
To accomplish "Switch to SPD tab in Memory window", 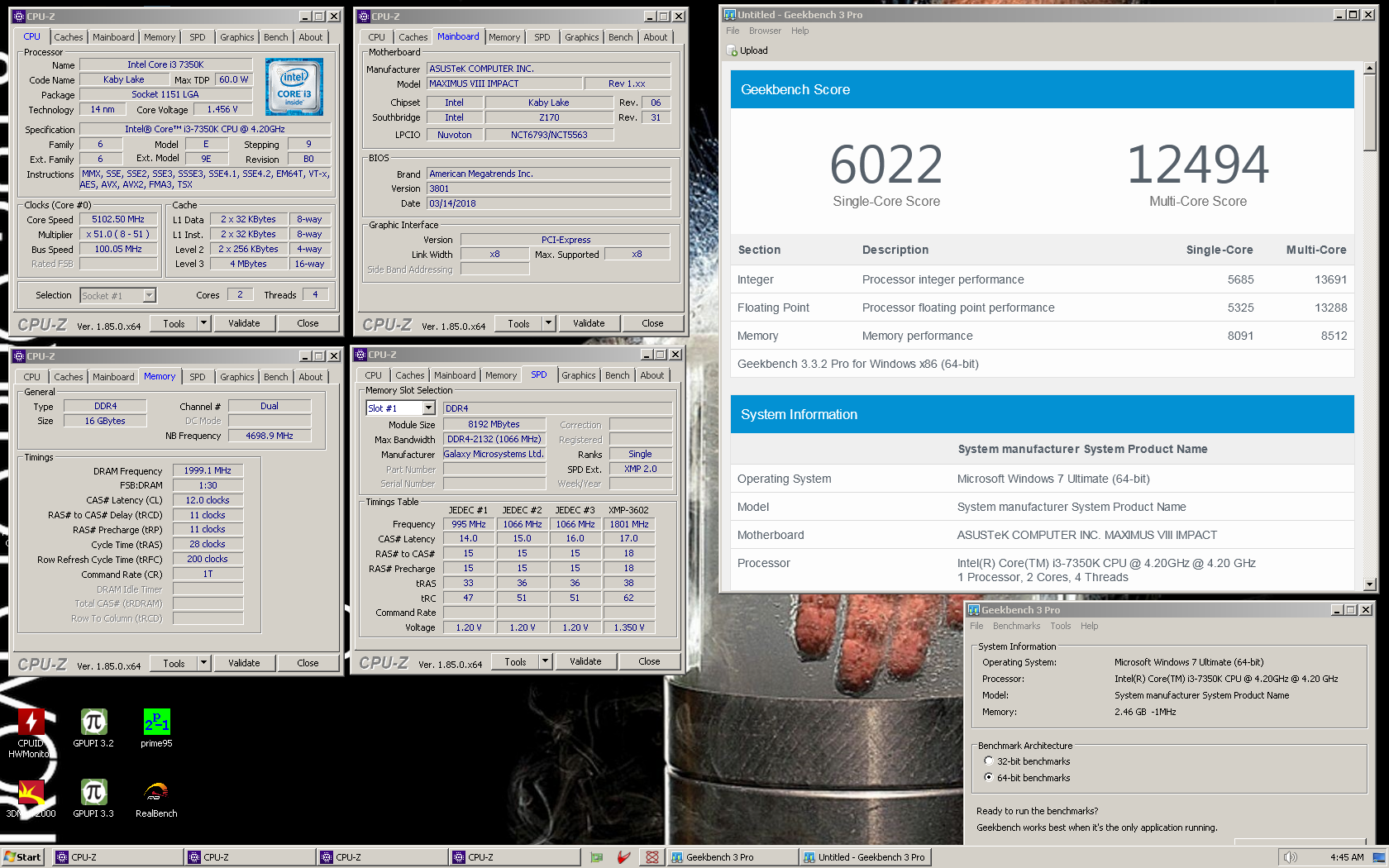I will point(198,377).
